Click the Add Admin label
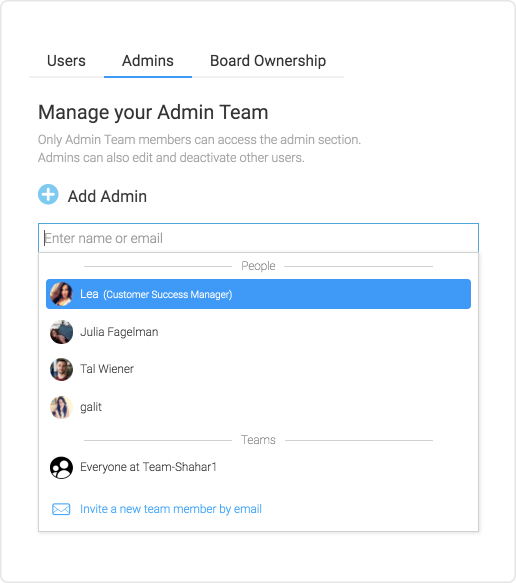The height and width of the screenshot is (583, 516). (107, 196)
